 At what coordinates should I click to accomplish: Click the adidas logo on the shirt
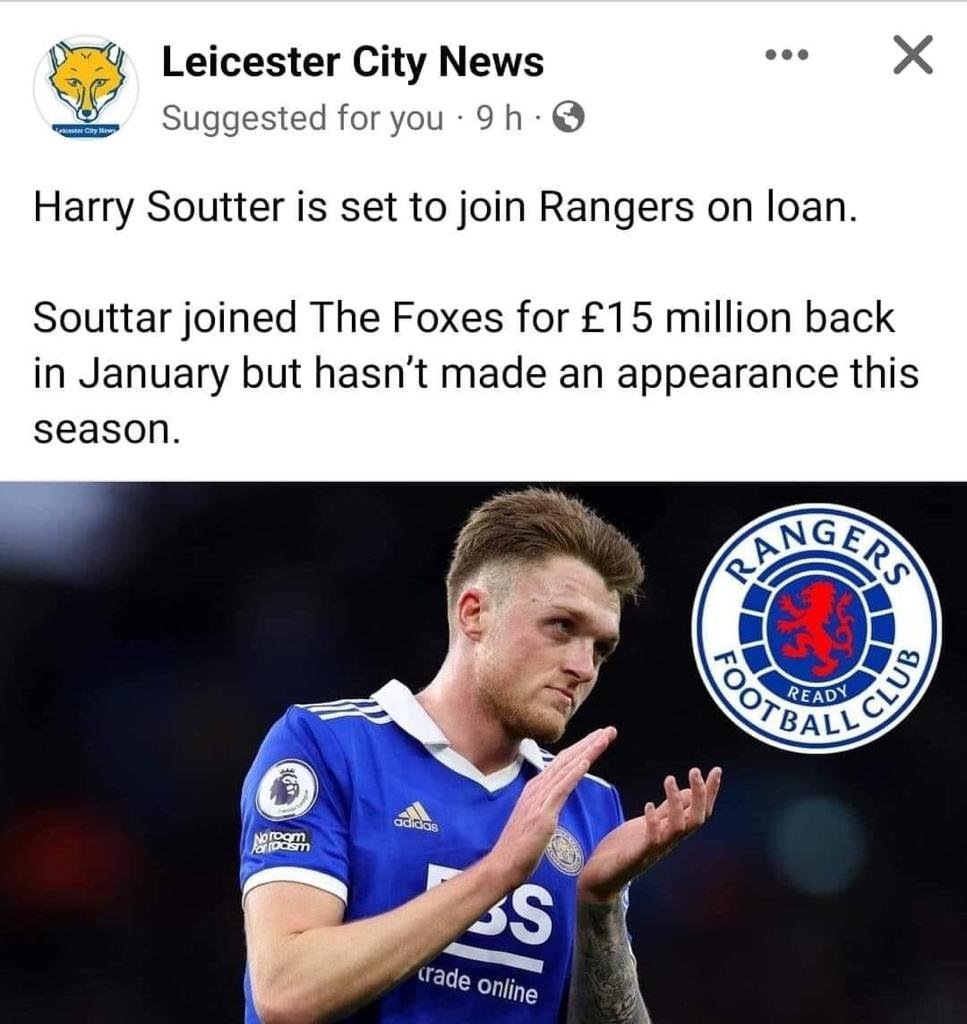pos(416,817)
